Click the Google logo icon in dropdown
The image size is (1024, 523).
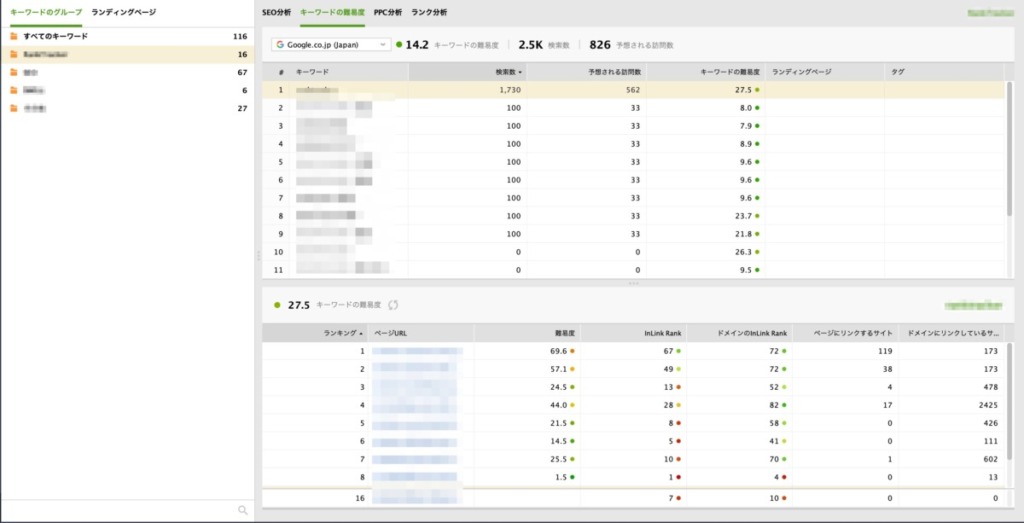[280, 45]
